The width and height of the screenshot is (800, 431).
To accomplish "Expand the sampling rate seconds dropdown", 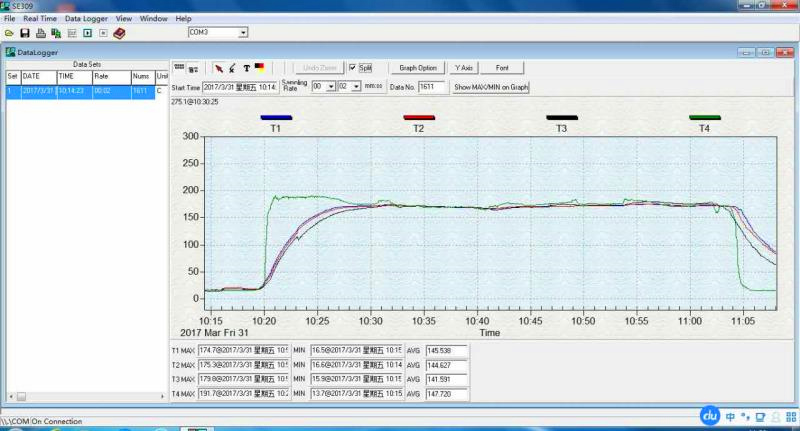I will click(356, 87).
